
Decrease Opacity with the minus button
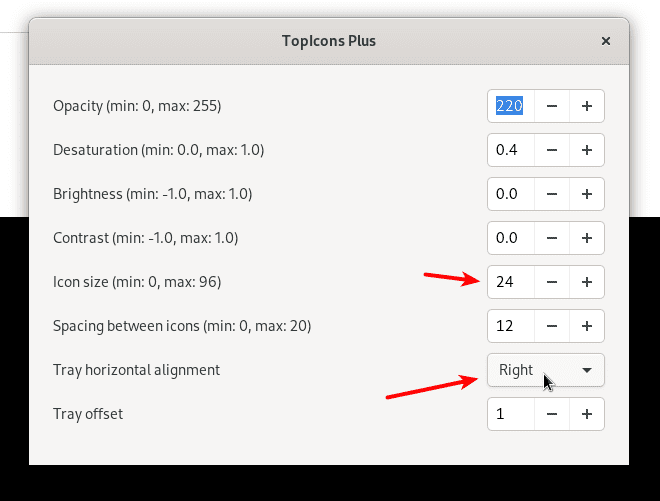coord(552,106)
